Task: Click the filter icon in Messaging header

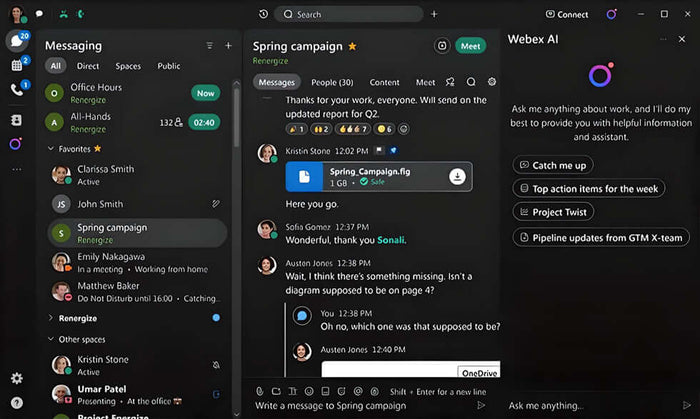Action: (x=209, y=46)
